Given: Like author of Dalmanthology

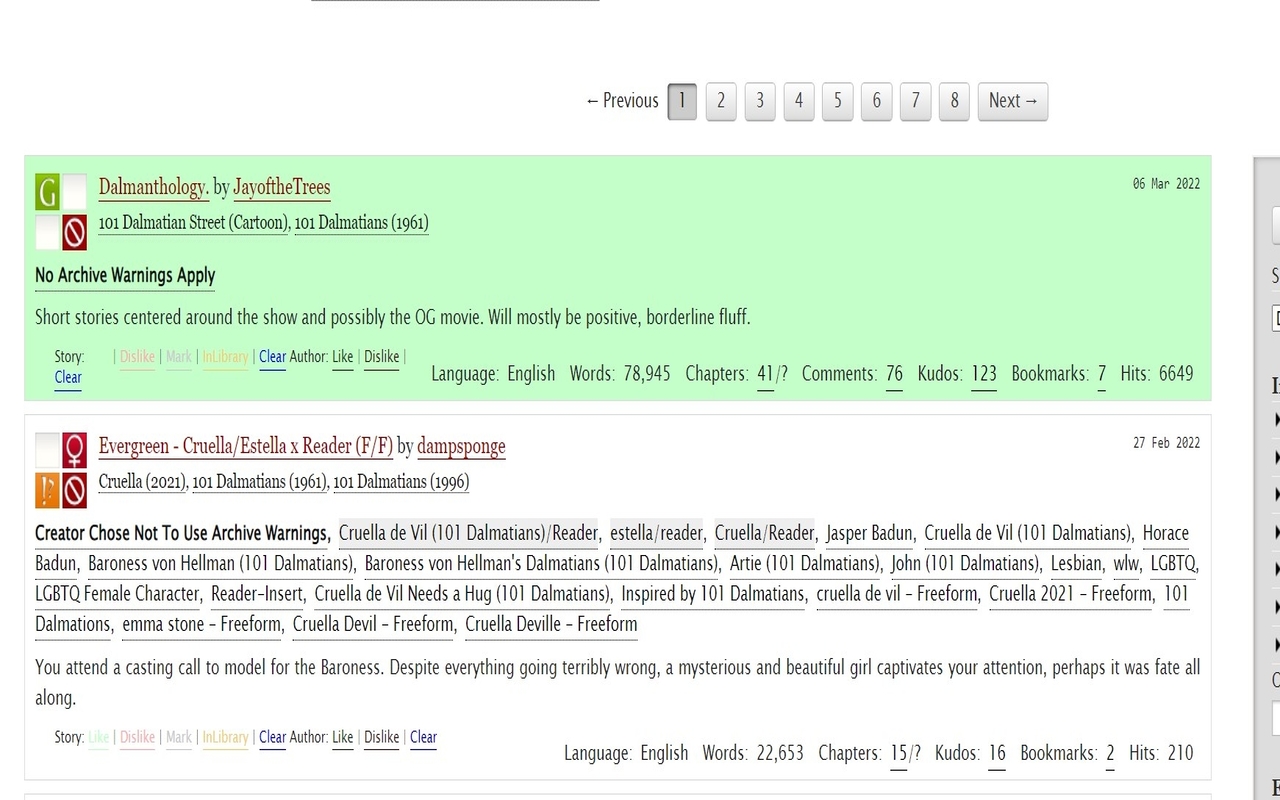Looking at the screenshot, I should (343, 357).
